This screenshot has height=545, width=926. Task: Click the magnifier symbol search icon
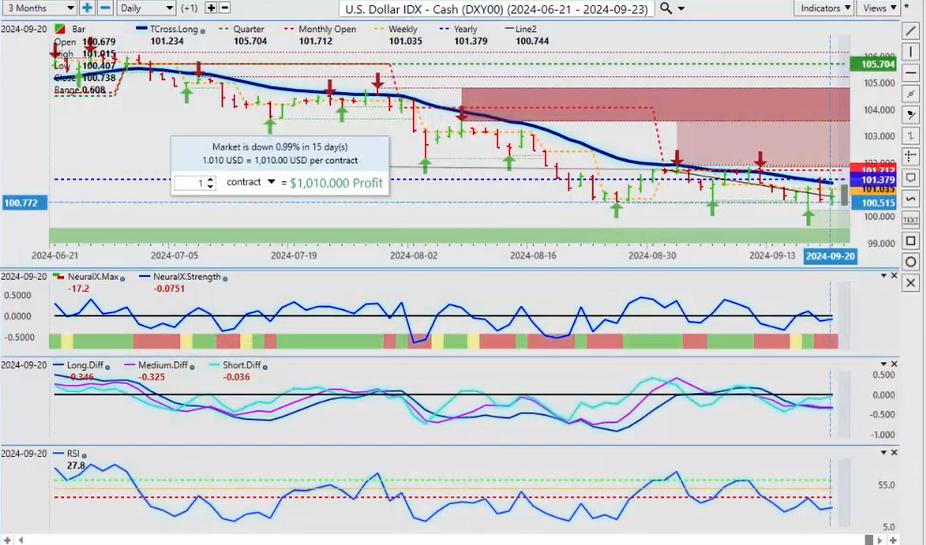(x=666, y=8)
